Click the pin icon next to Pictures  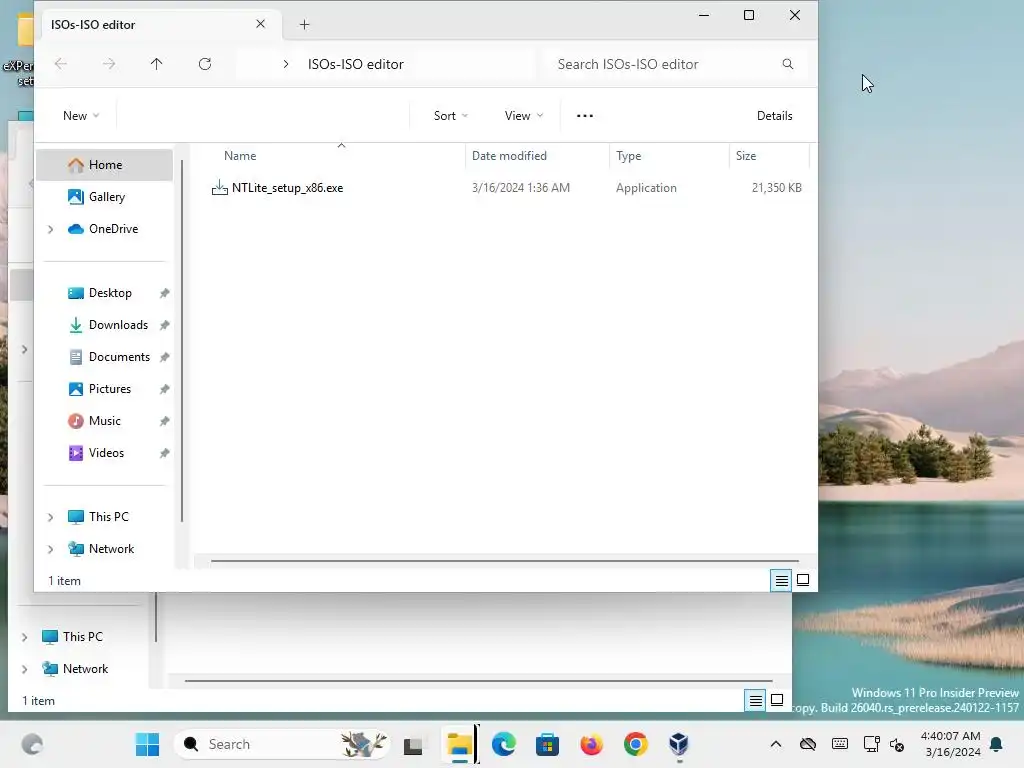coord(165,389)
